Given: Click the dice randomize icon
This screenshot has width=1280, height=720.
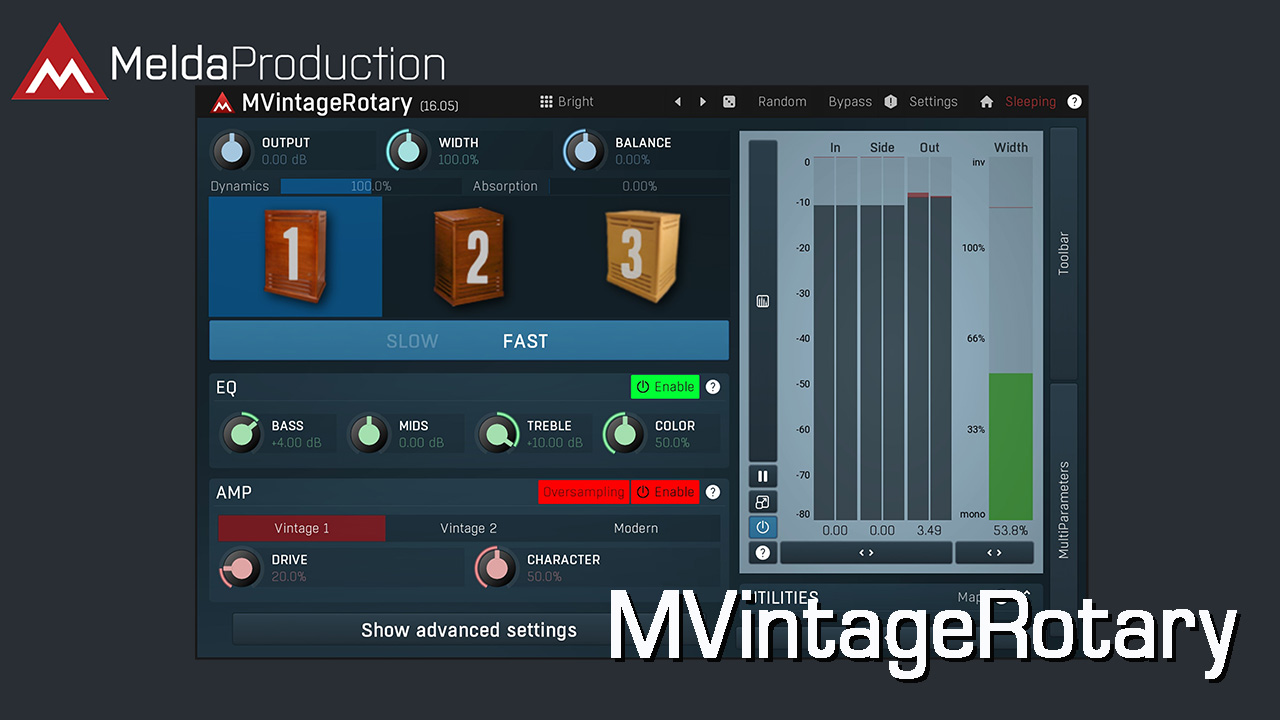Looking at the screenshot, I should point(730,102).
